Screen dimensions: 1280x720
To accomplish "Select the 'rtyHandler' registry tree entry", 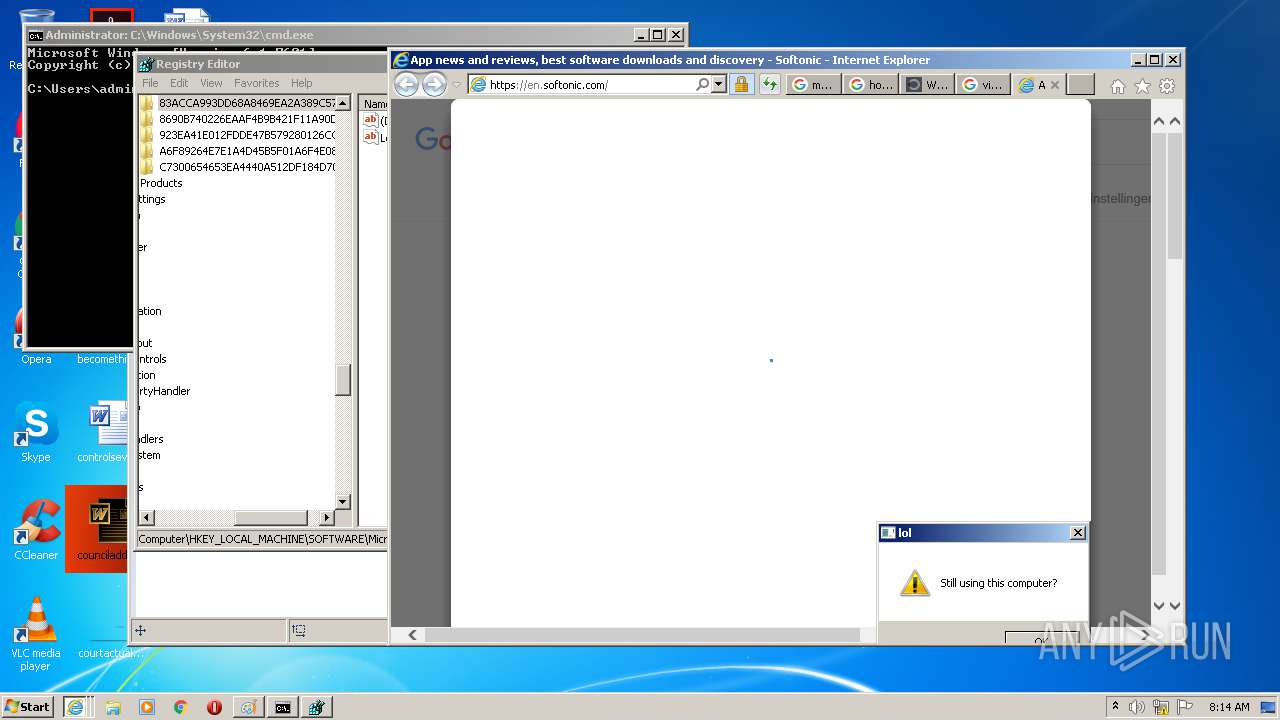I will tap(164, 391).
